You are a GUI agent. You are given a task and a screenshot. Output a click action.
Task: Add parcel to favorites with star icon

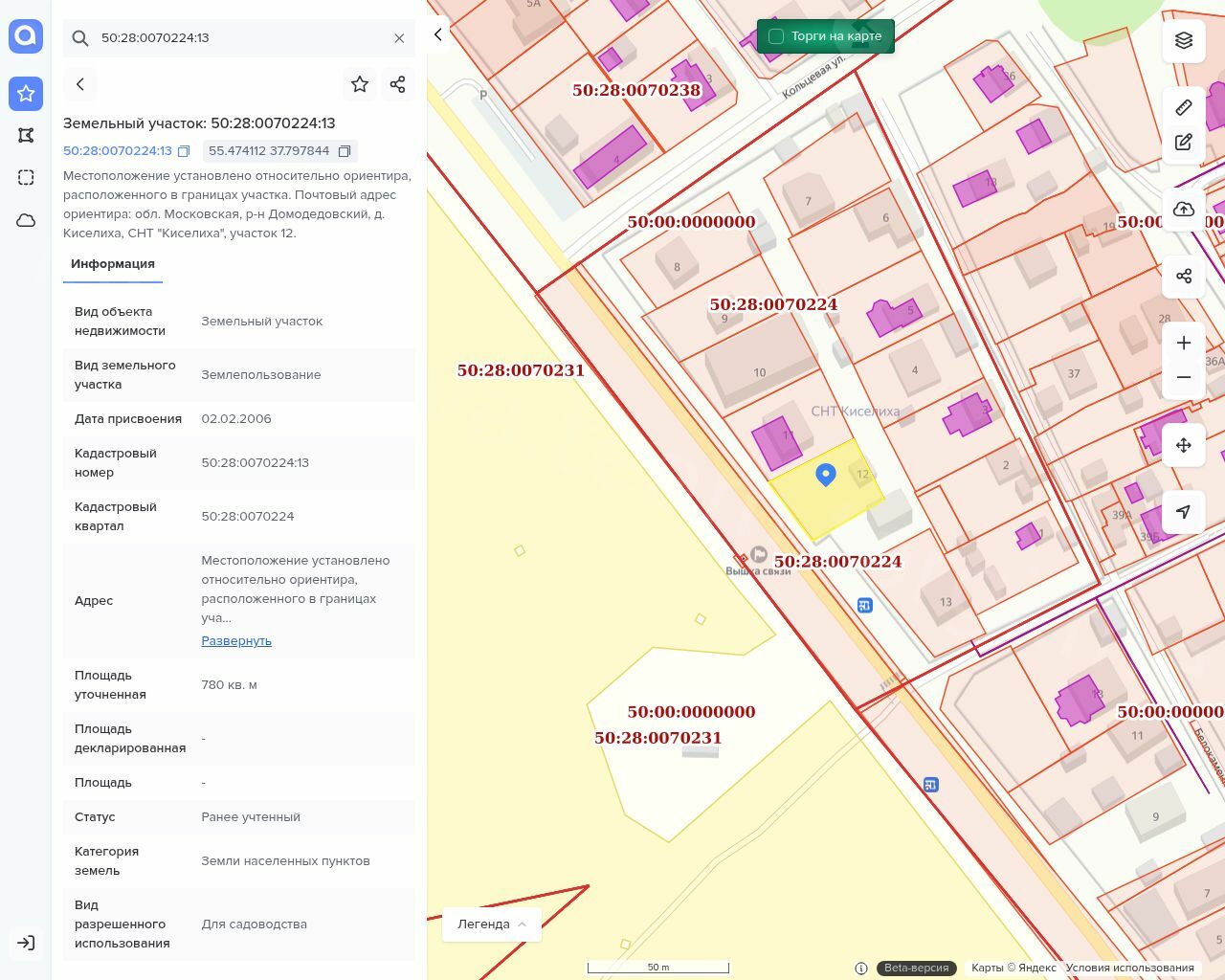pyautogui.click(x=360, y=84)
